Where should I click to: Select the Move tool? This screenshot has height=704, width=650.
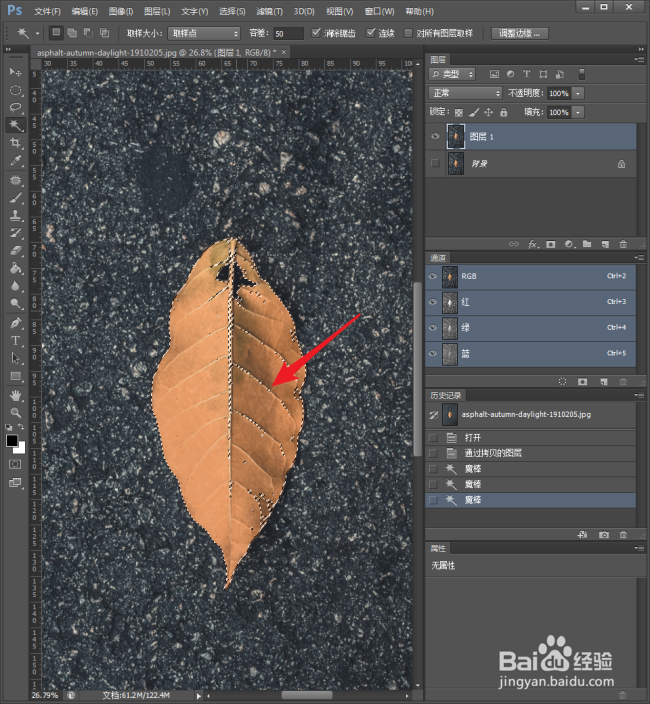15,72
